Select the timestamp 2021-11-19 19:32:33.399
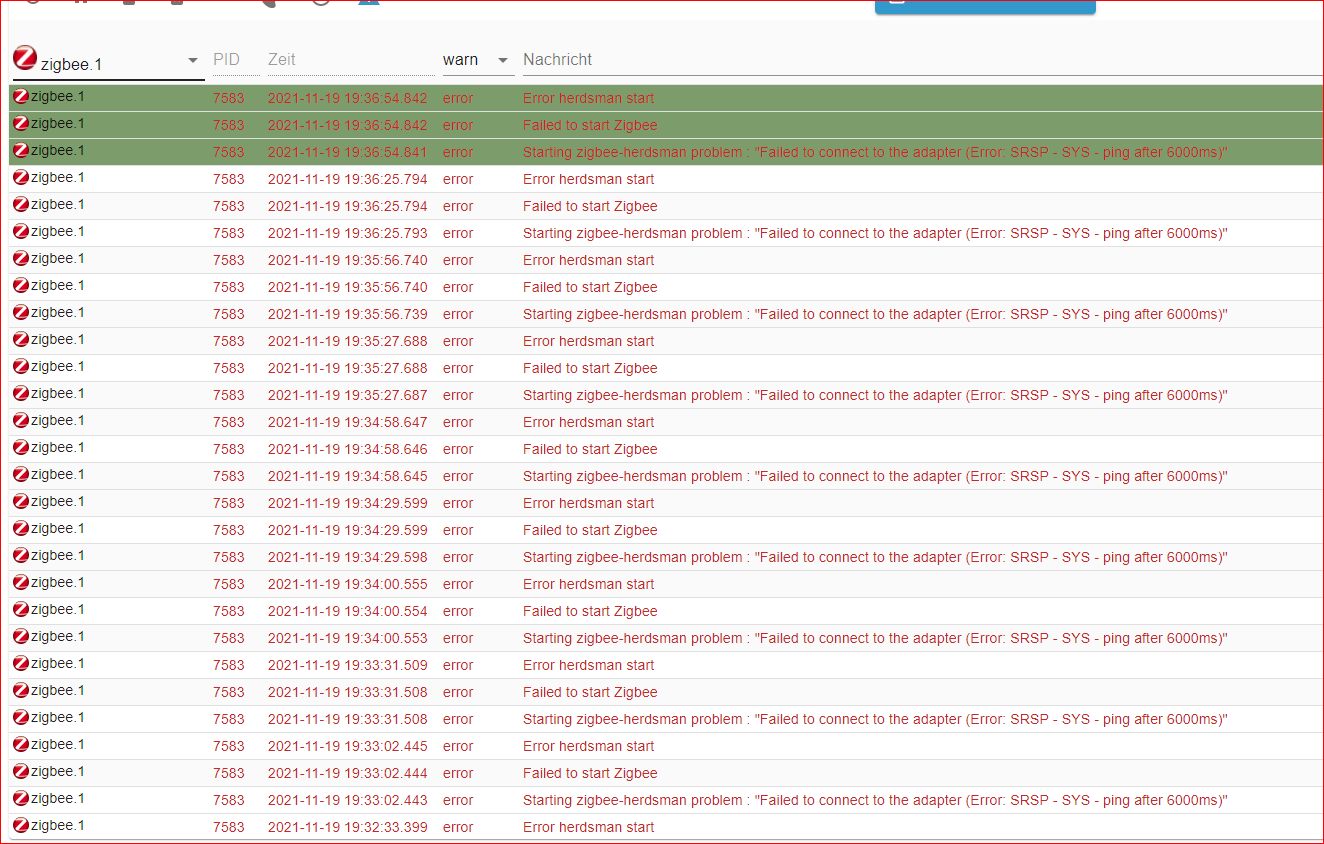This screenshot has height=844, width=1324. pyautogui.click(x=347, y=827)
